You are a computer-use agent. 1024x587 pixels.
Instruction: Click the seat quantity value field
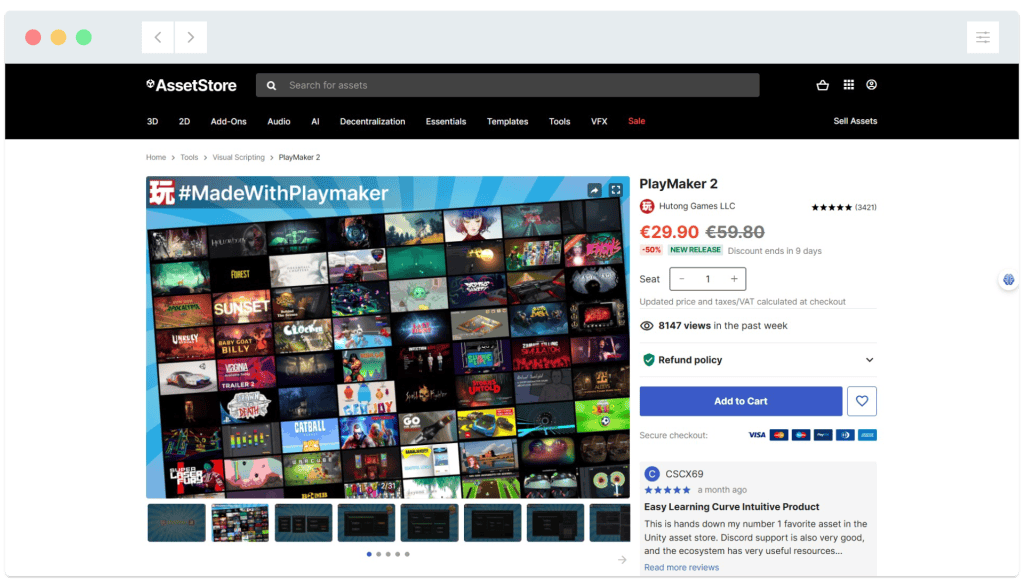coord(708,279)
